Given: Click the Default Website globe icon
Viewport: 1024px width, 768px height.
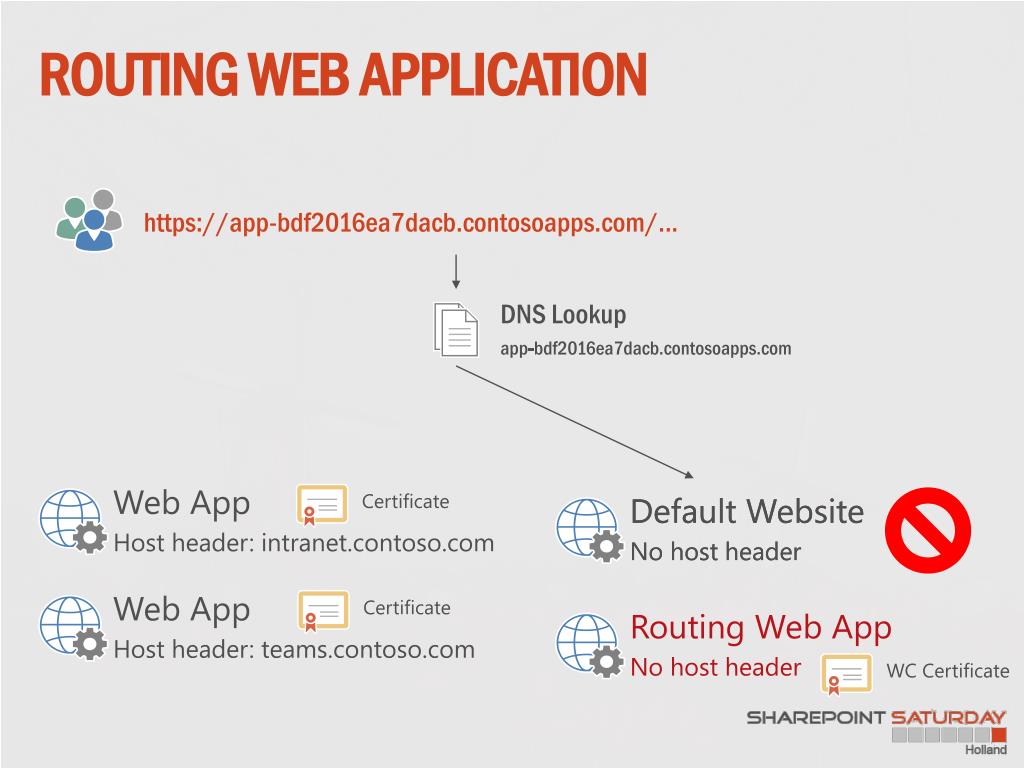Looking at the screenshot, I should [590, 530].
